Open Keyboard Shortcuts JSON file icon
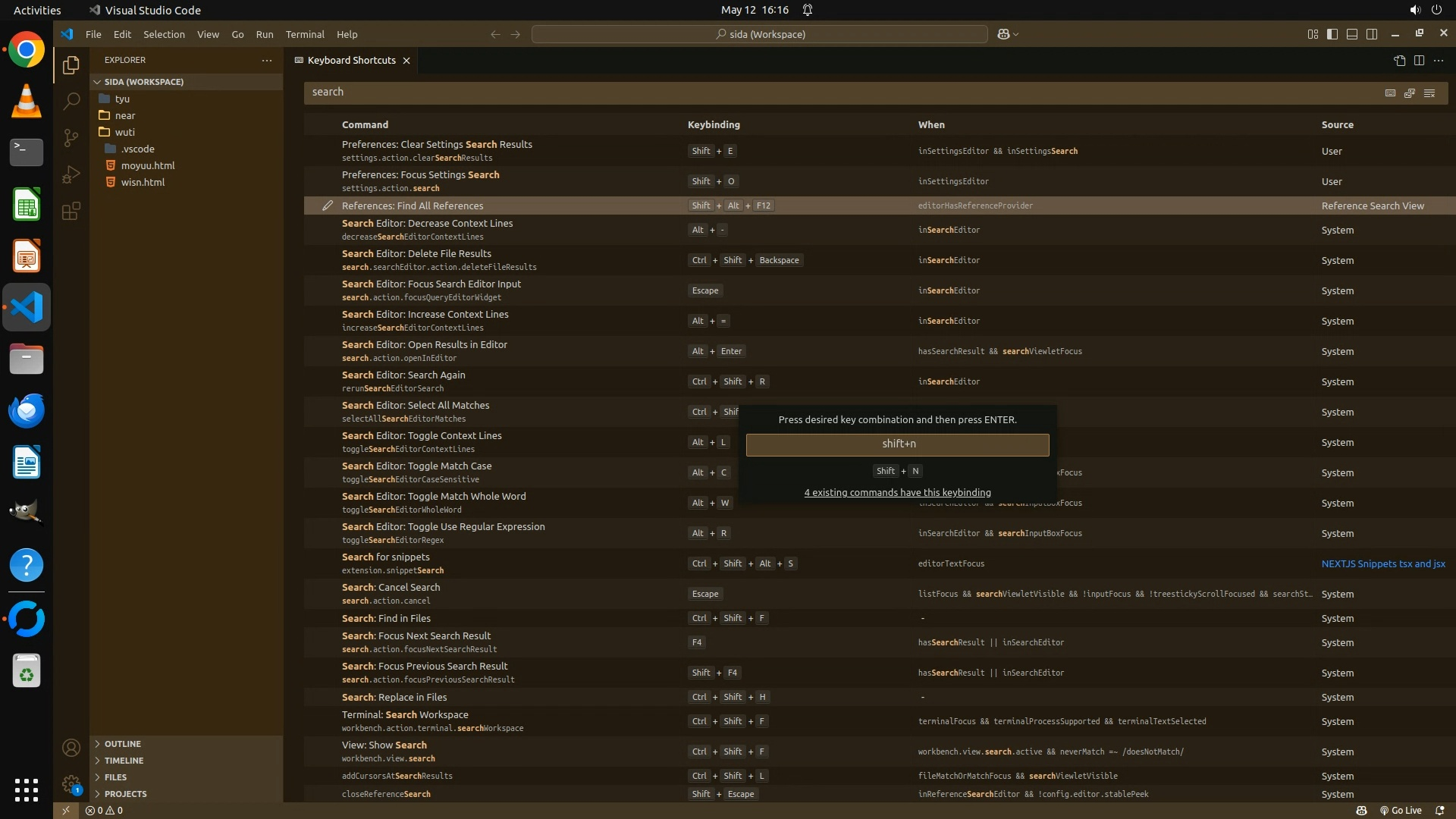 [1400, 60]
